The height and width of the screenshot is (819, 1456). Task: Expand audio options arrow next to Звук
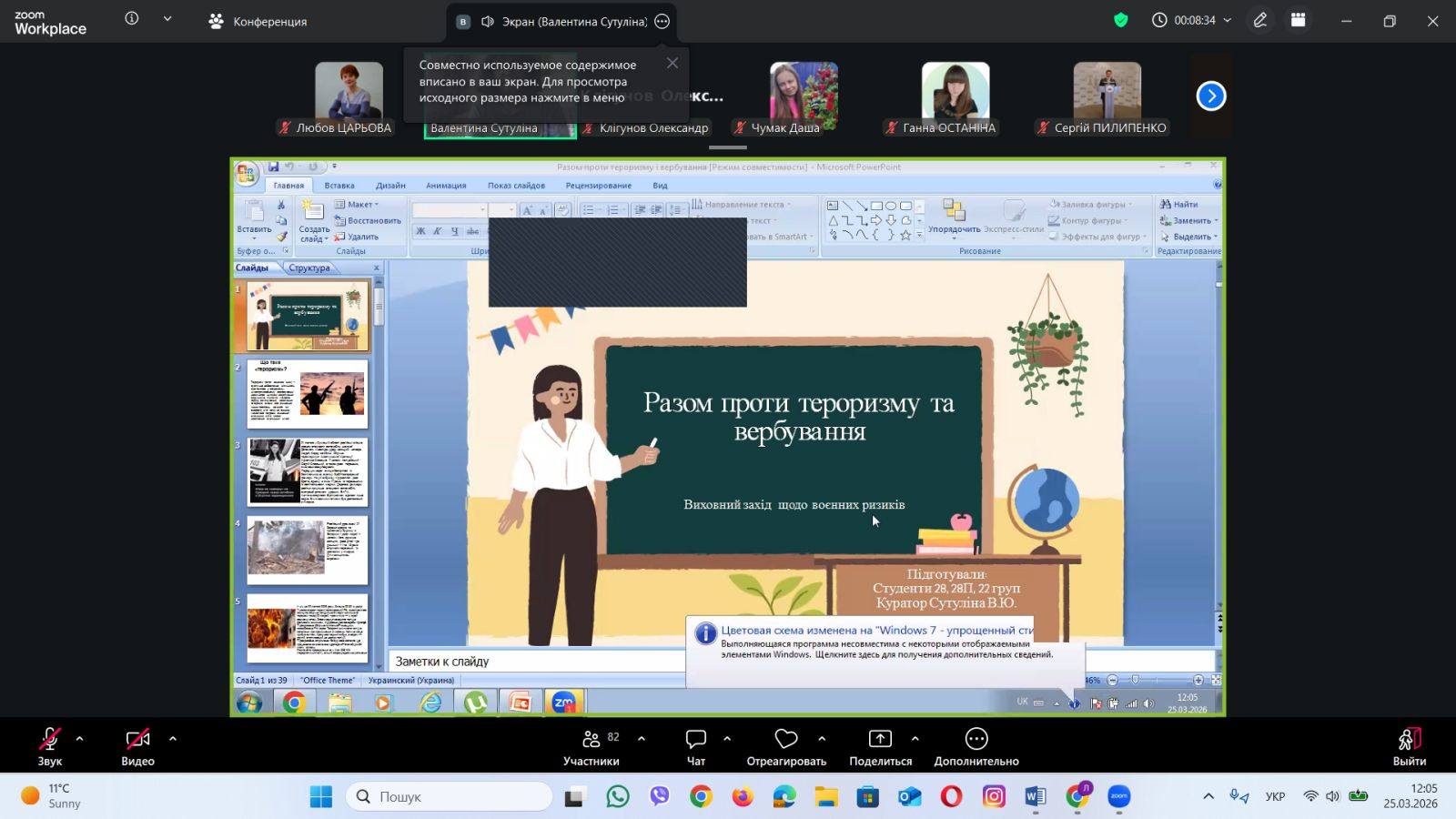[x=80, y=739]
